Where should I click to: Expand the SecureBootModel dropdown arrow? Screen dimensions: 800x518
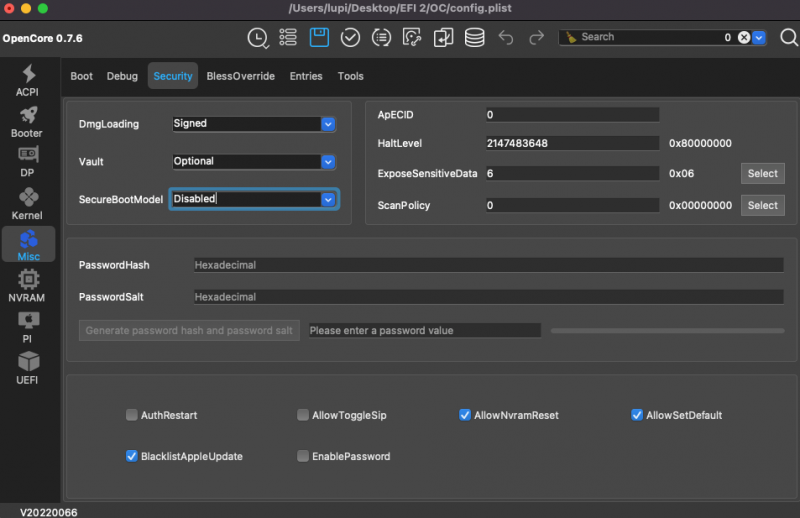pyautogui.click(x=327, y=199)
